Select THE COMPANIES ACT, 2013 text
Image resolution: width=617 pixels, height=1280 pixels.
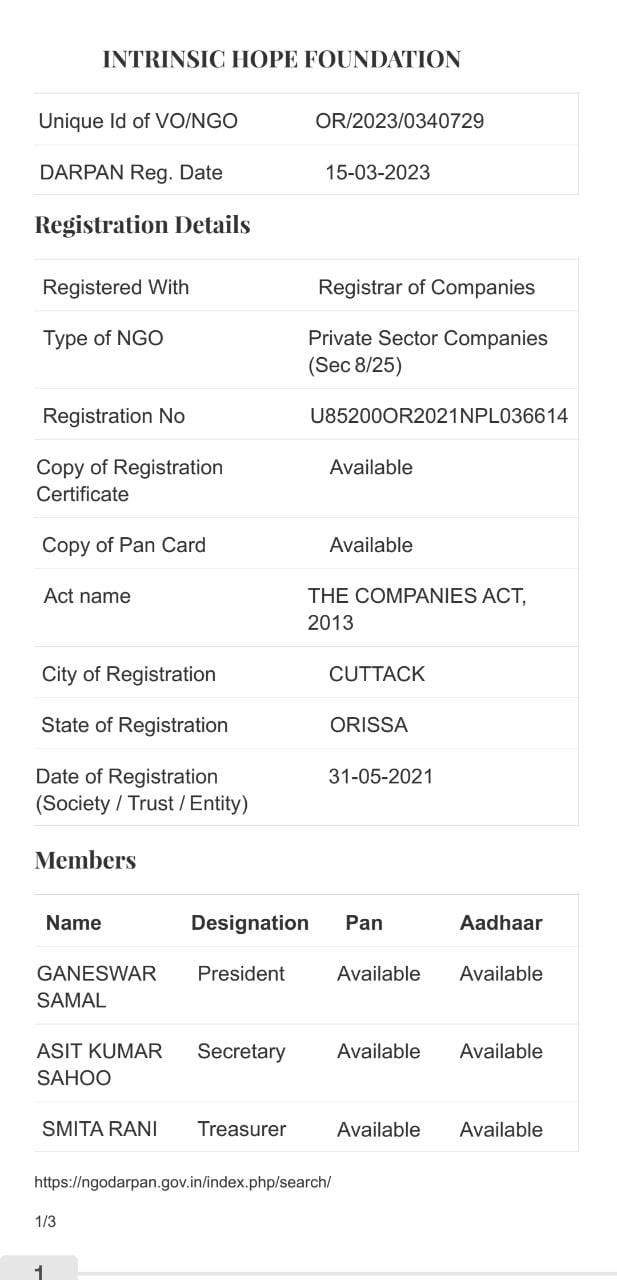click(416, 609)
